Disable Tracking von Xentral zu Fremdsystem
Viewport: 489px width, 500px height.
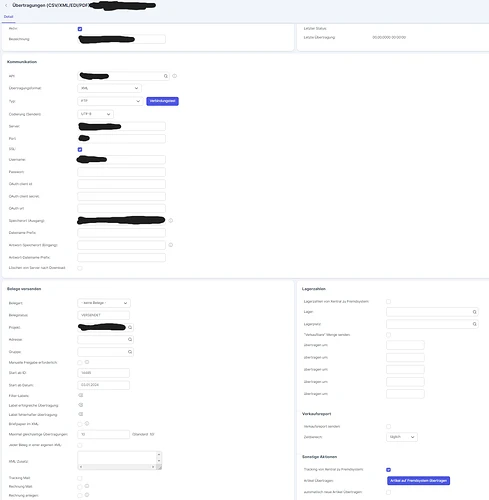[388, 470]
